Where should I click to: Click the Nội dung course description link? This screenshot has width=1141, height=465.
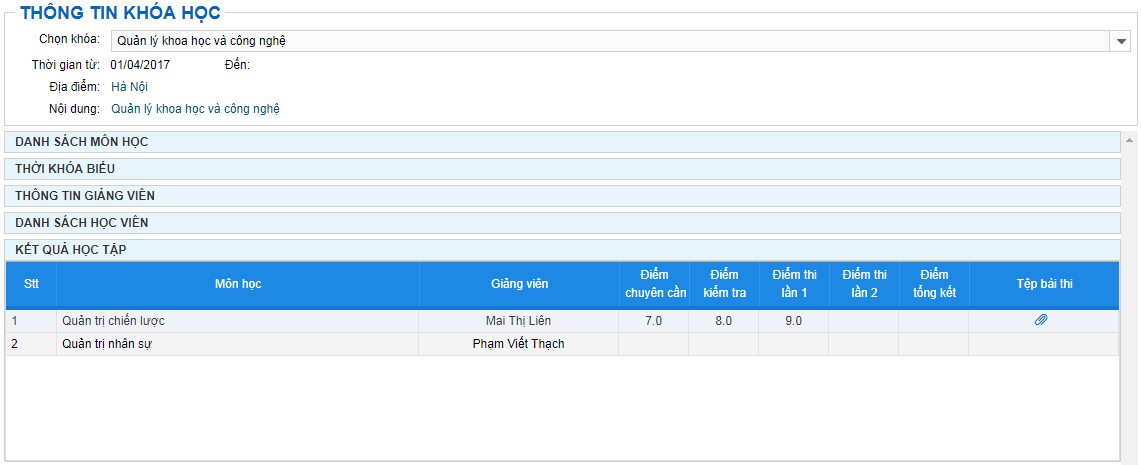coord(196,109)
